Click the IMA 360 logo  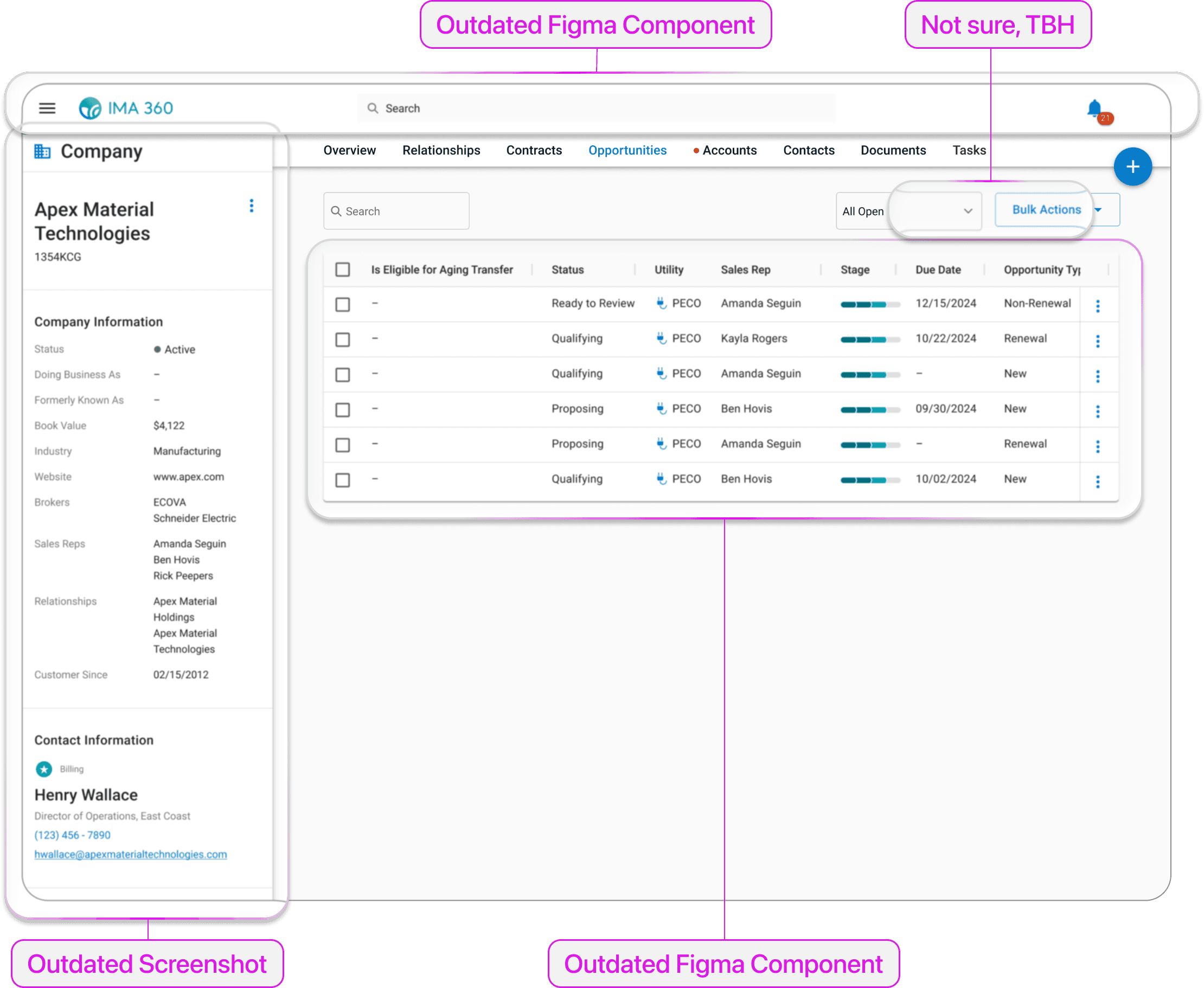pyautogui.click(x=126, y=108)
